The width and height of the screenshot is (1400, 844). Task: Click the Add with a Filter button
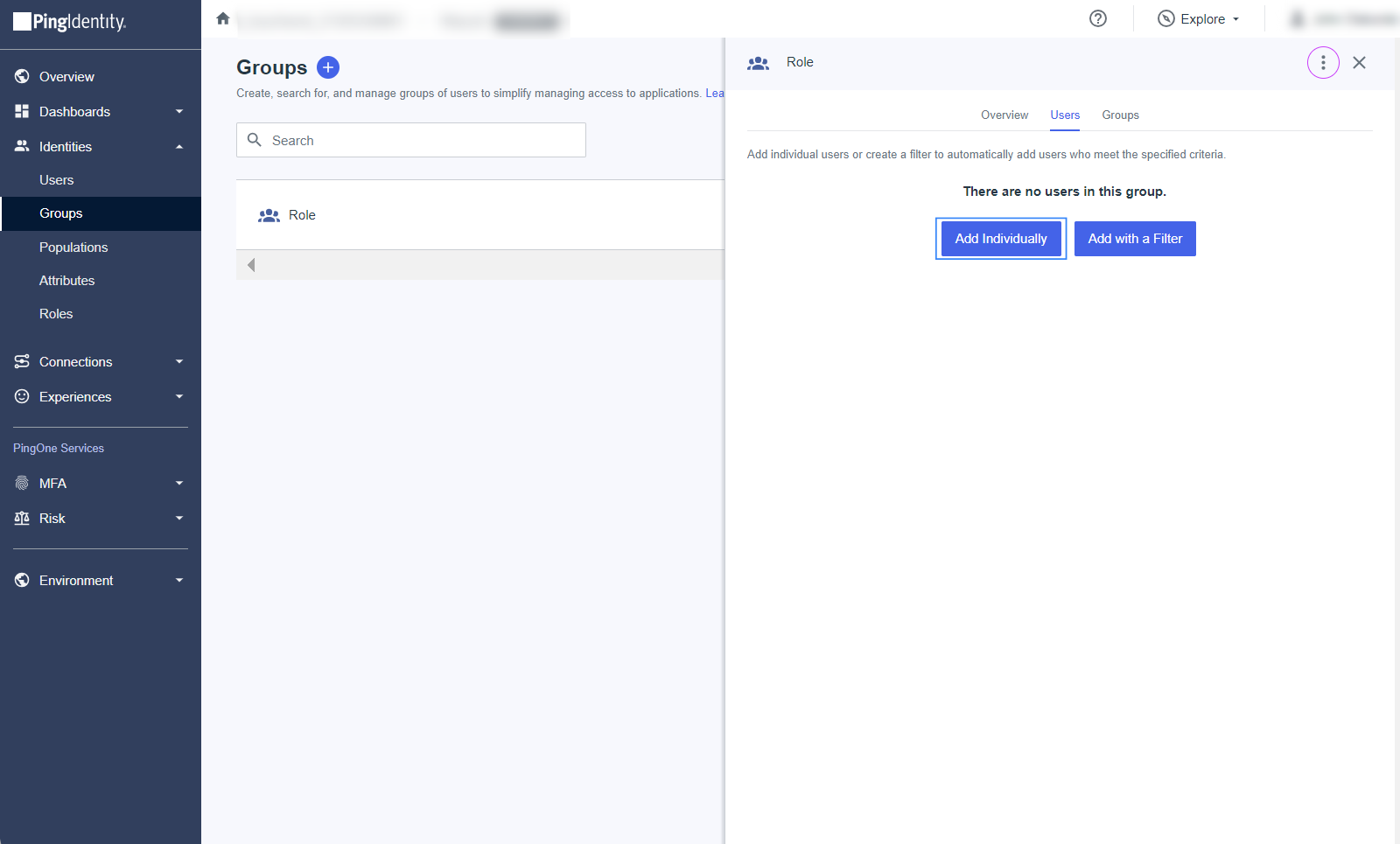[1135, 239]
